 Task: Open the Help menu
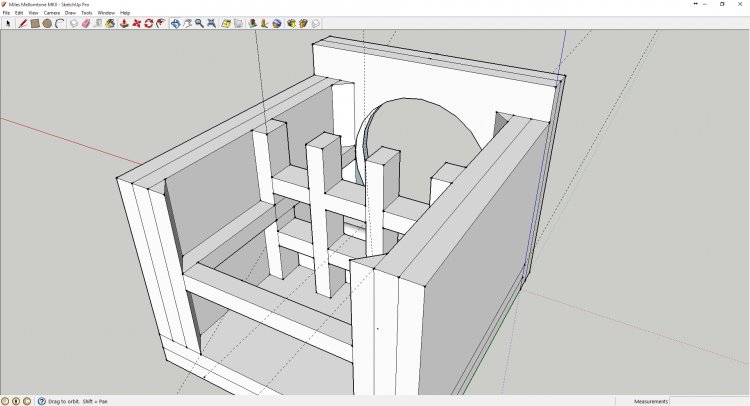tap(125, 13)
